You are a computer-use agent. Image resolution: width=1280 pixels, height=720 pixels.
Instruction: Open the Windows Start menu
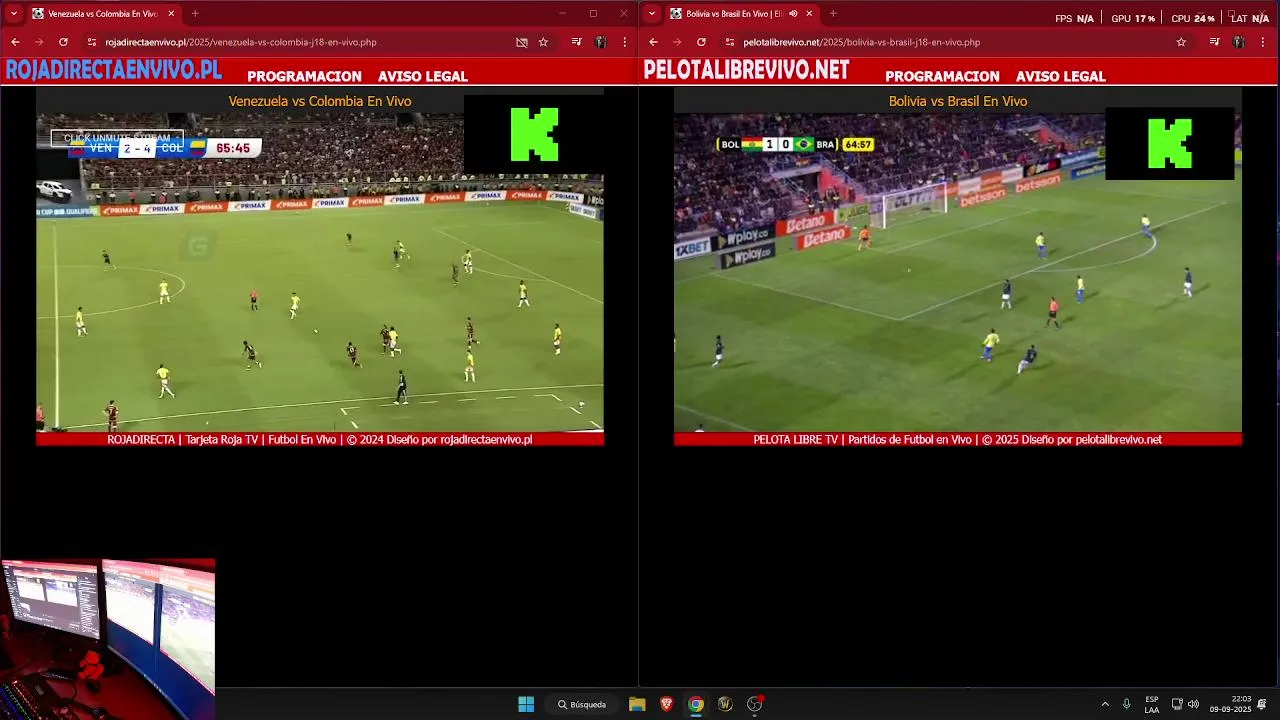[526, 704]
